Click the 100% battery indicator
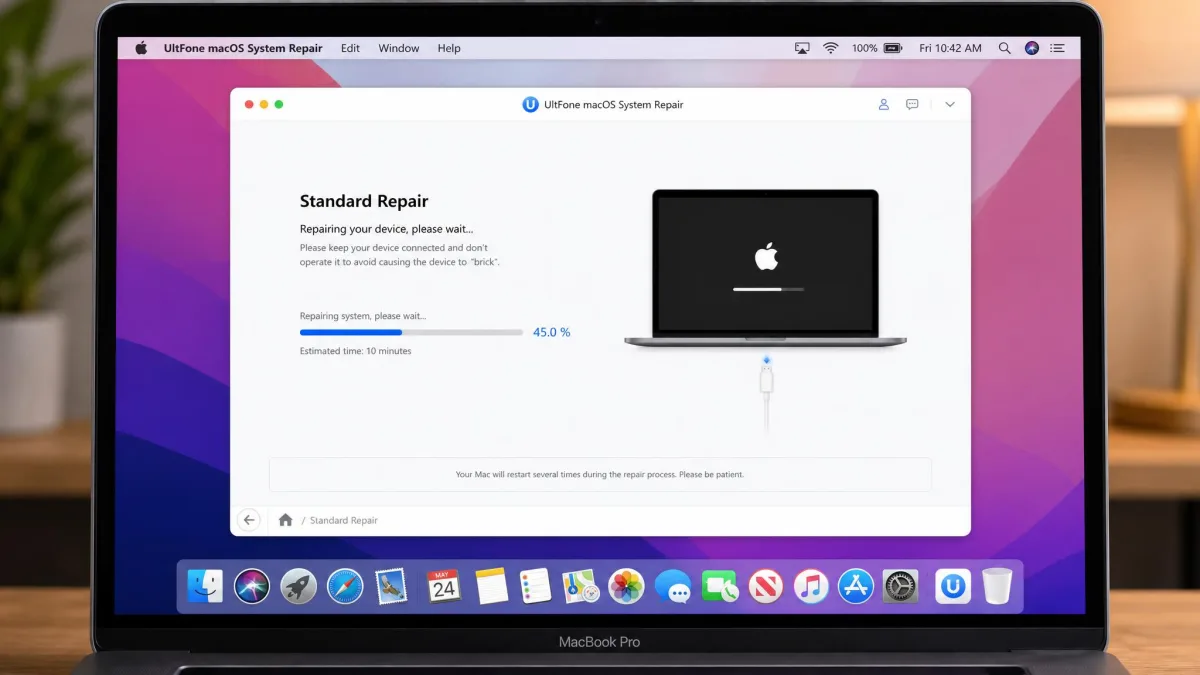The height and width of the screenshot is (675, 1200). coord(879,48)
